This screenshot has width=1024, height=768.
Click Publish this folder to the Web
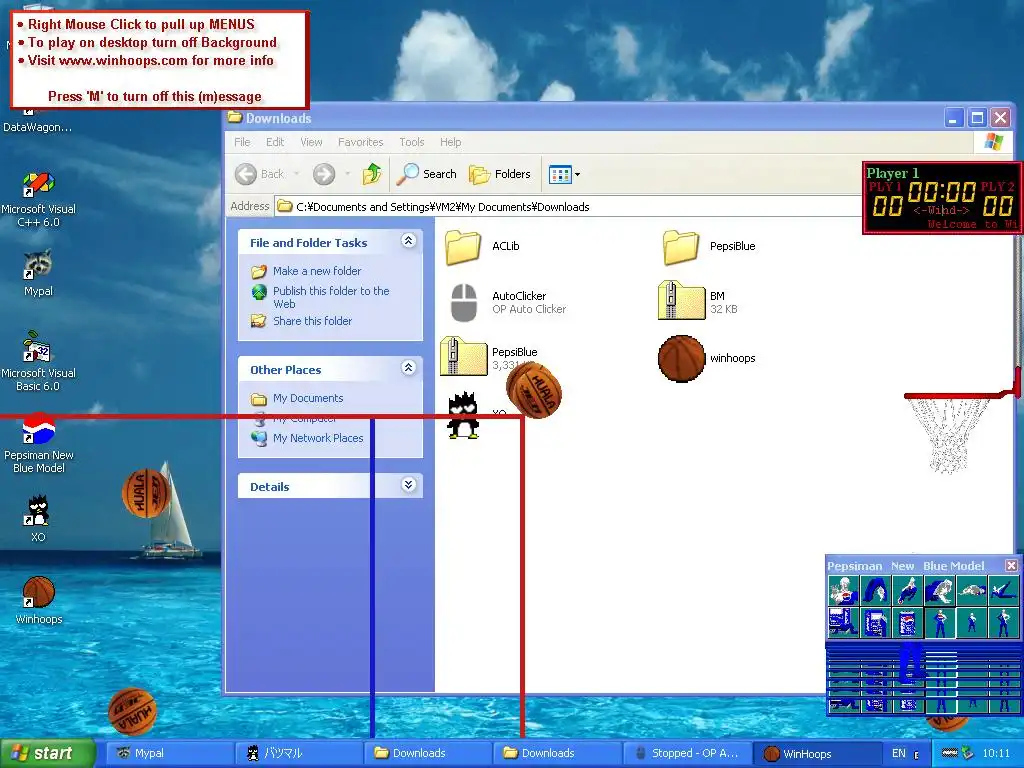[x=331, y=297]
